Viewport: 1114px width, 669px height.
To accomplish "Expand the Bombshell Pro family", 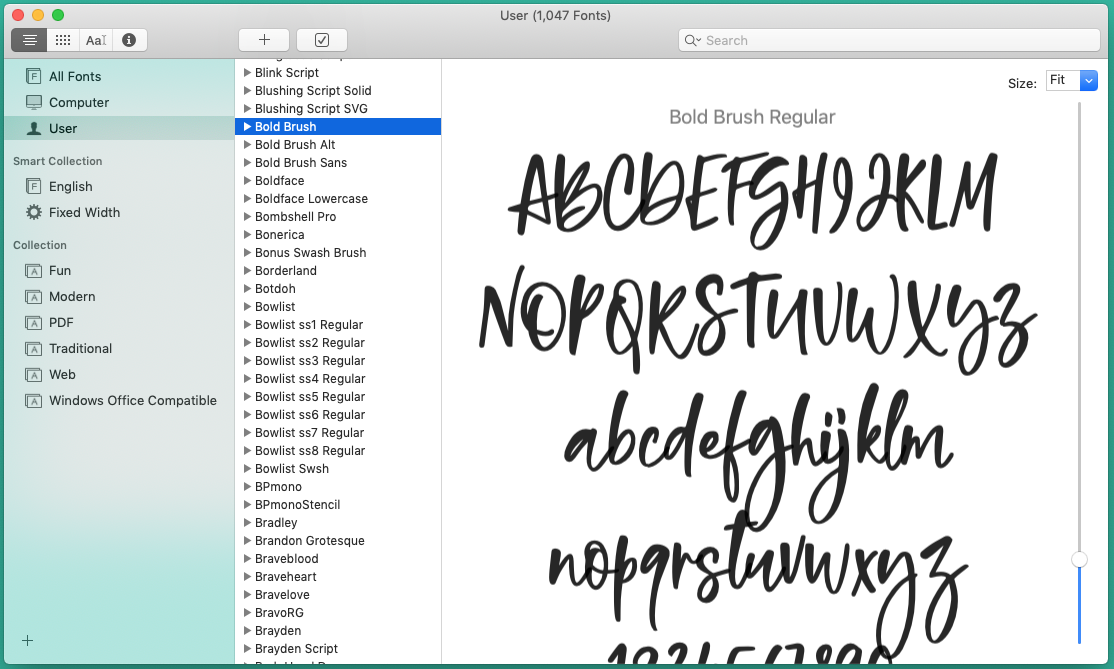I will tap(247, 217).
